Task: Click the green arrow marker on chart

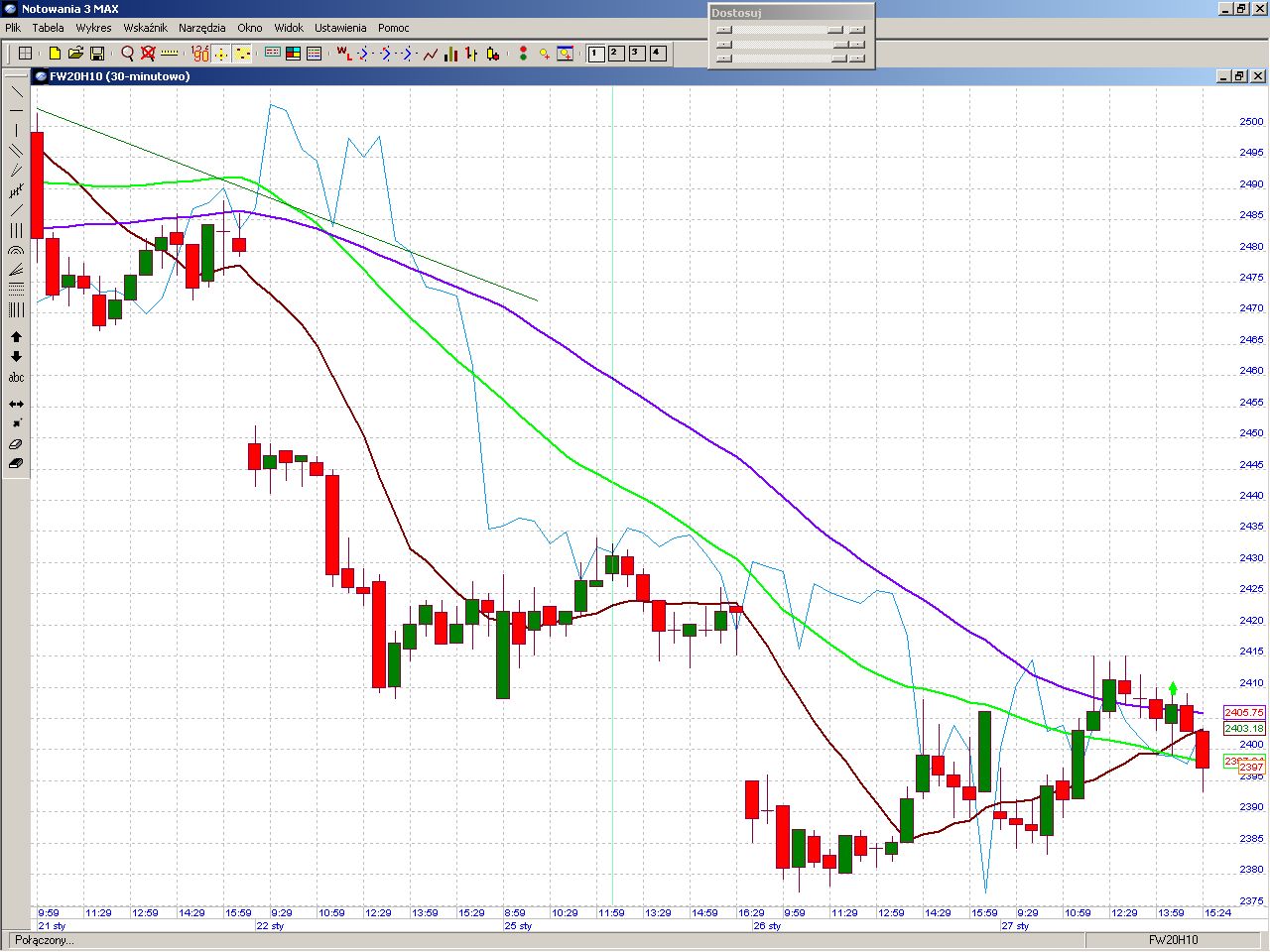Action: click(x=1173, y=688)
